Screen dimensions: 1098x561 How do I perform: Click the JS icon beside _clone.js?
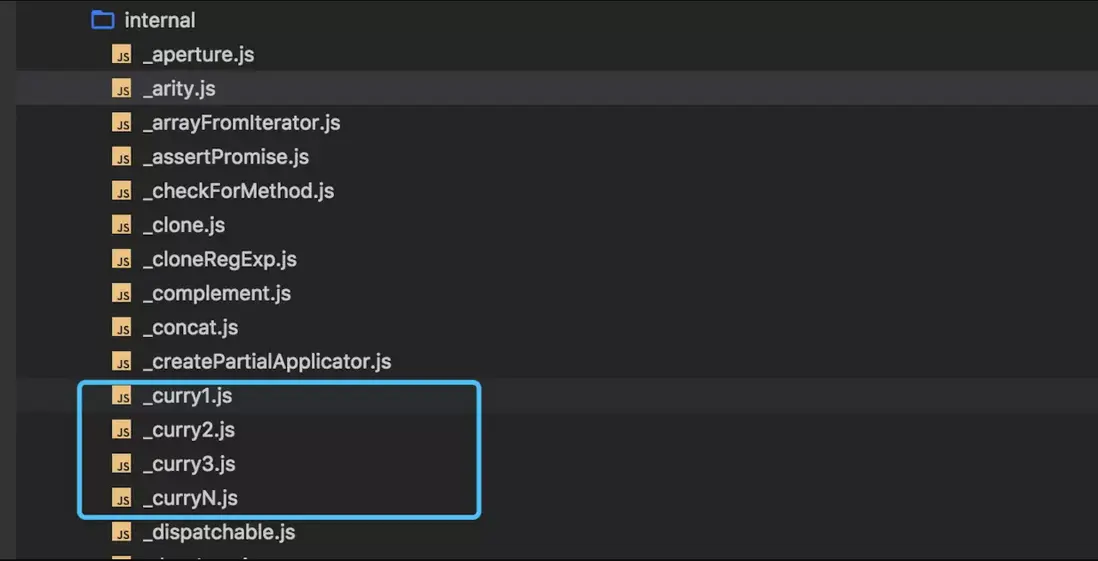click(x=122, y=226)
